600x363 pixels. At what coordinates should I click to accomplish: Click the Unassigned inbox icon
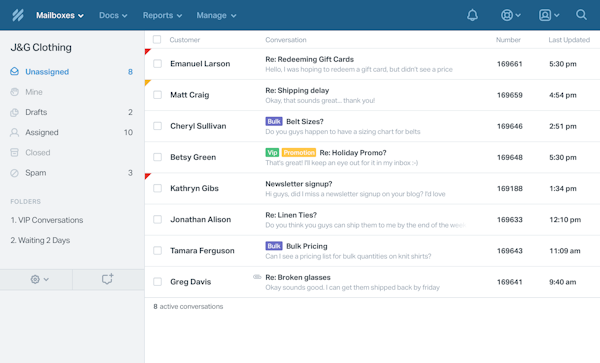(15, 72)
